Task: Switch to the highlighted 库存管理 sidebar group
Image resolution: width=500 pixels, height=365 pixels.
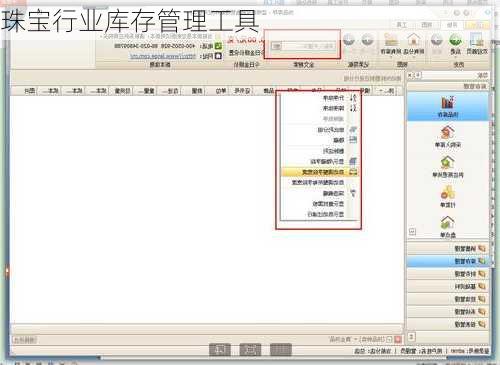Action: (x=448, y=261)
